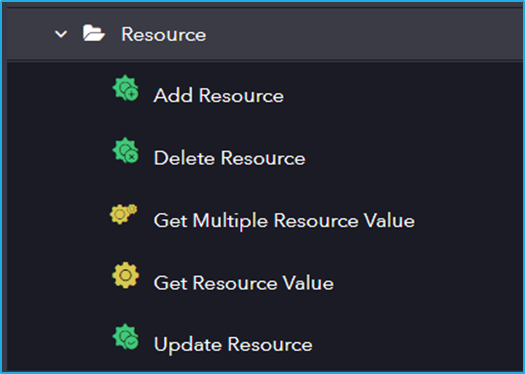The image size is (525, 374).
Task: Click the plus badge on Add Resource icon
Action: coord(132,94)
